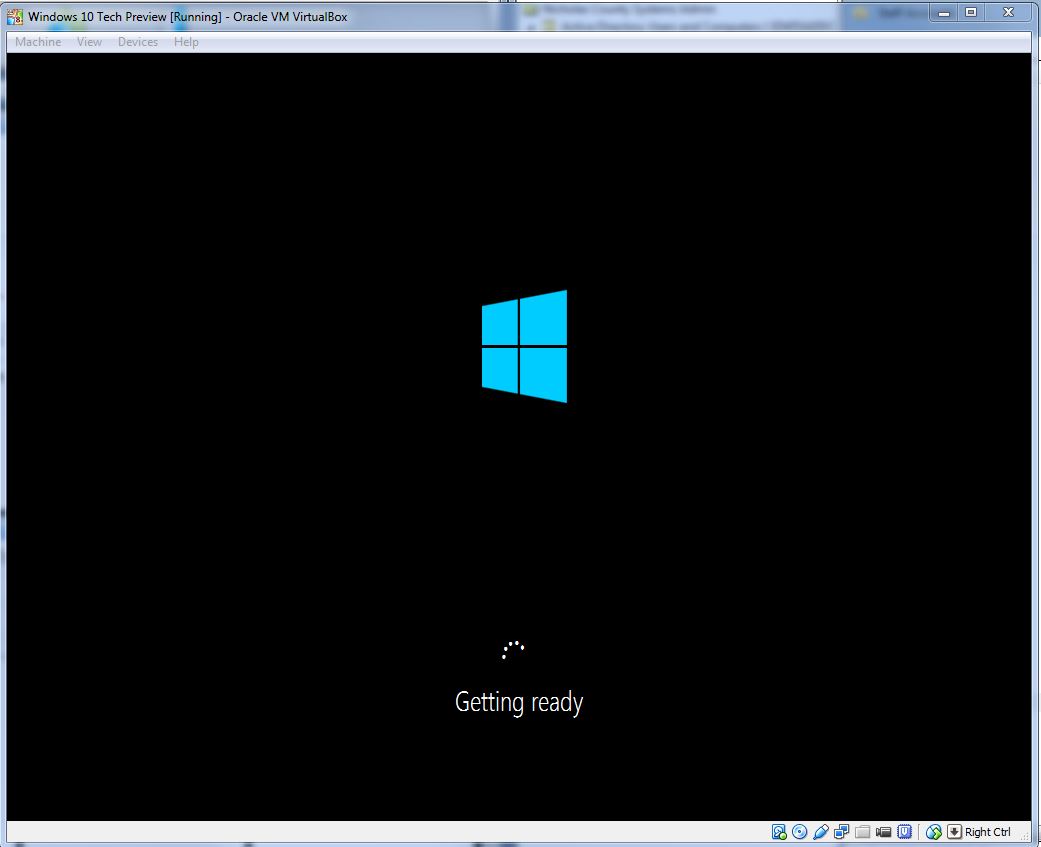Click the USB devices indicator icon
This screenshot has height=847, width=1041.
click(x=821, y=832)
